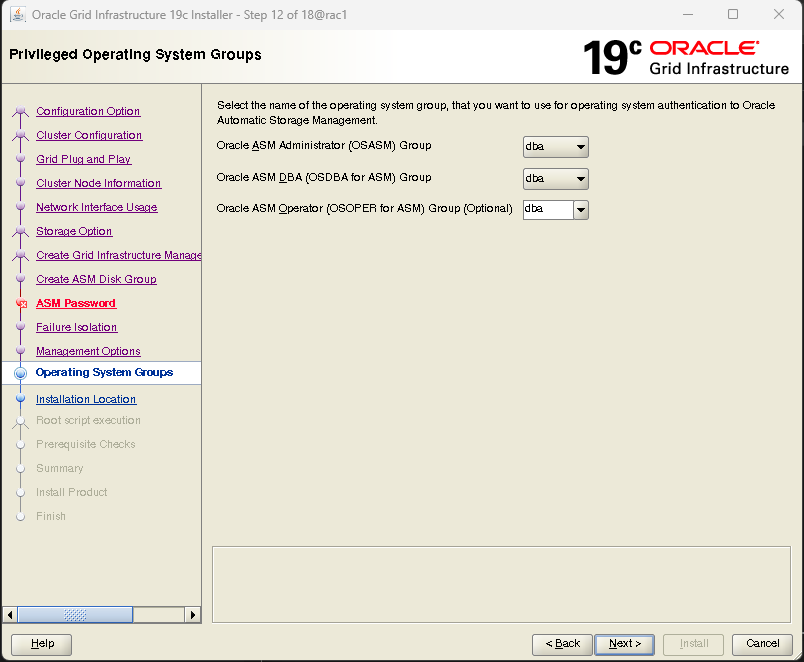Click the right arrow of sidebar scrollbar
Viewport: 804px width, 662px height.
192,614
